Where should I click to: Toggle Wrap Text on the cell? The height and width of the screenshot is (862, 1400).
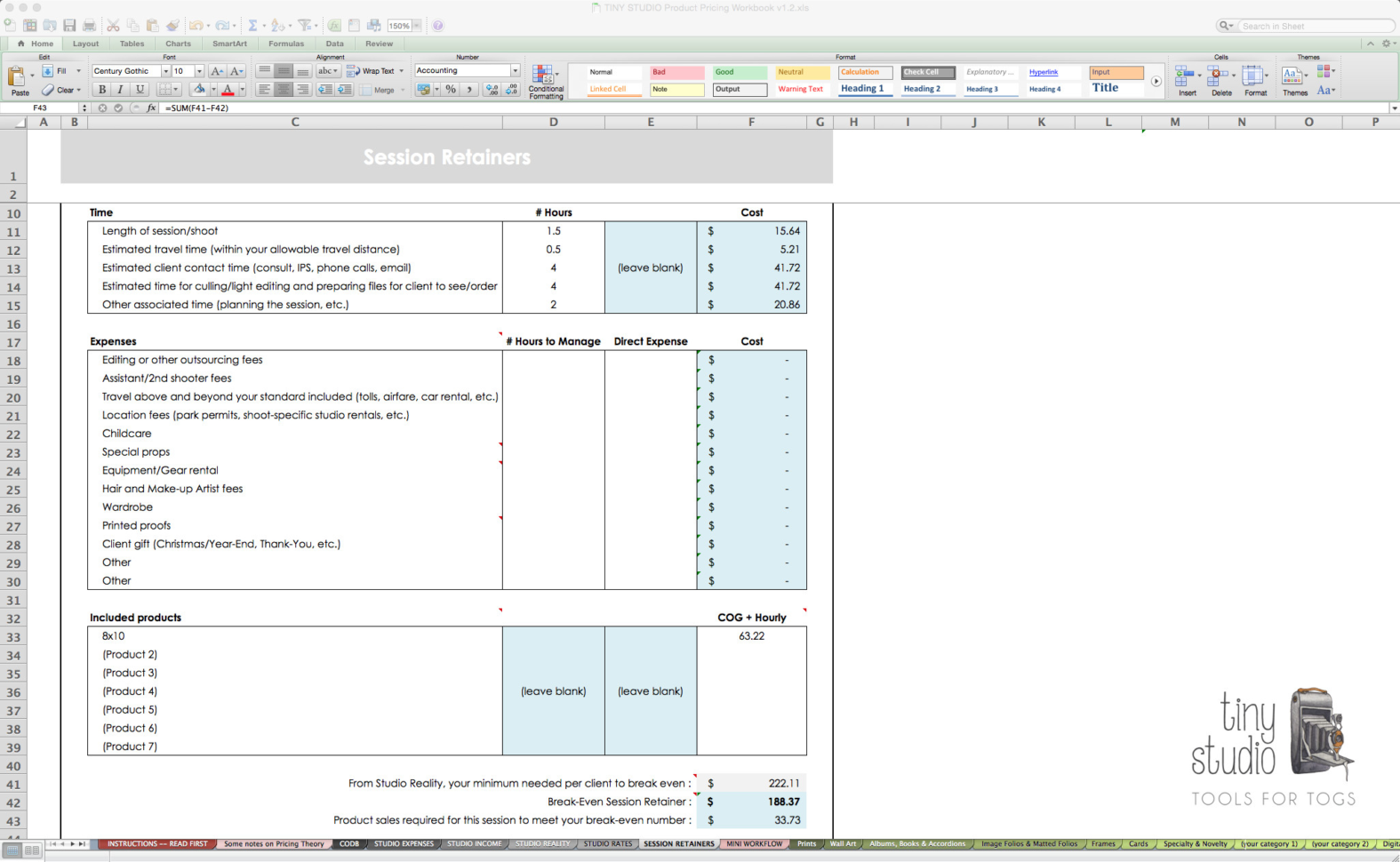(x=371, y=71)
